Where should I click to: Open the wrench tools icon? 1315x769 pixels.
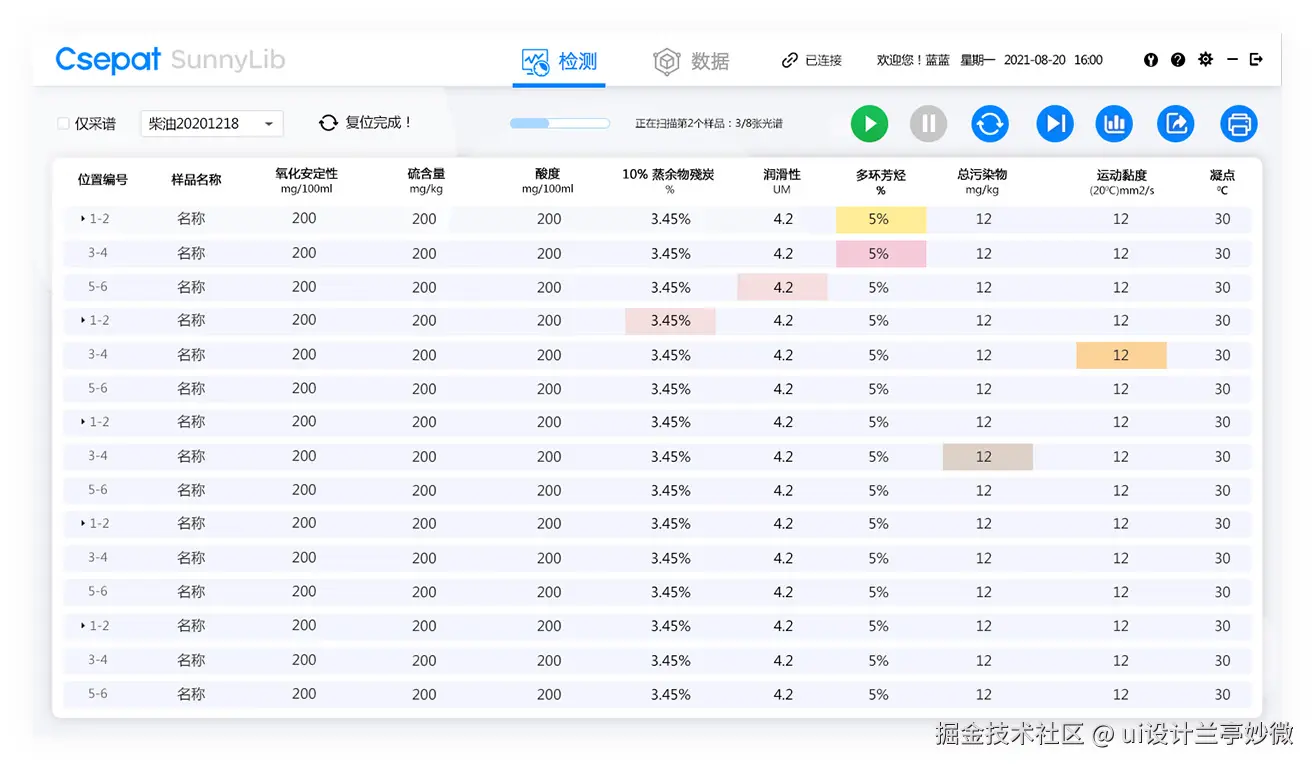[1150, 59]
